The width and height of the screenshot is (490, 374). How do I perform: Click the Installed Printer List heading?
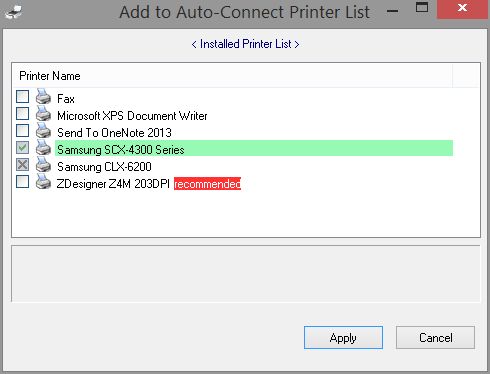[x=245, y=44]
